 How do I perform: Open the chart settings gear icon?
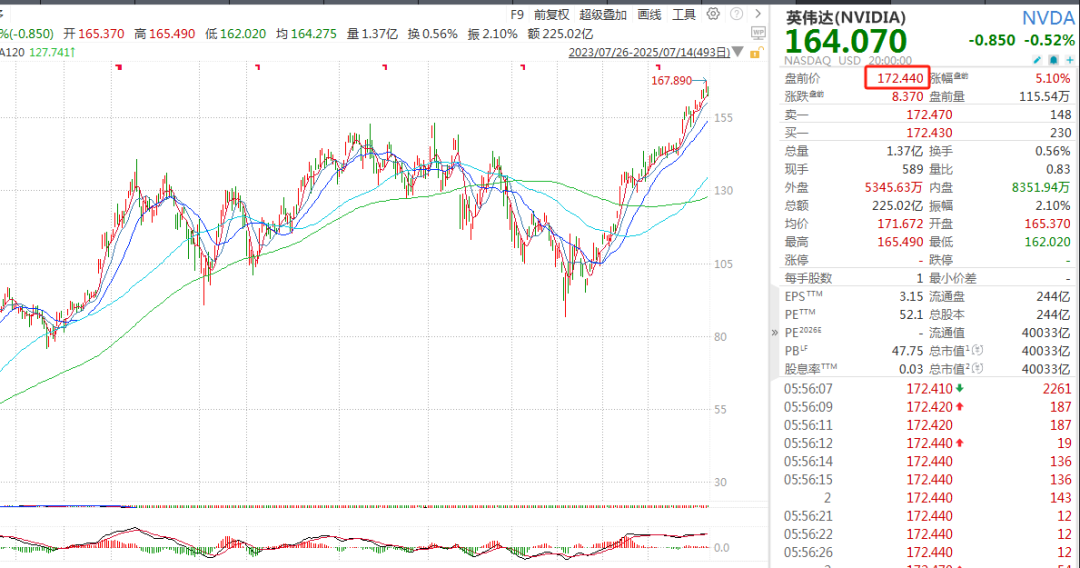pos(712,14)
